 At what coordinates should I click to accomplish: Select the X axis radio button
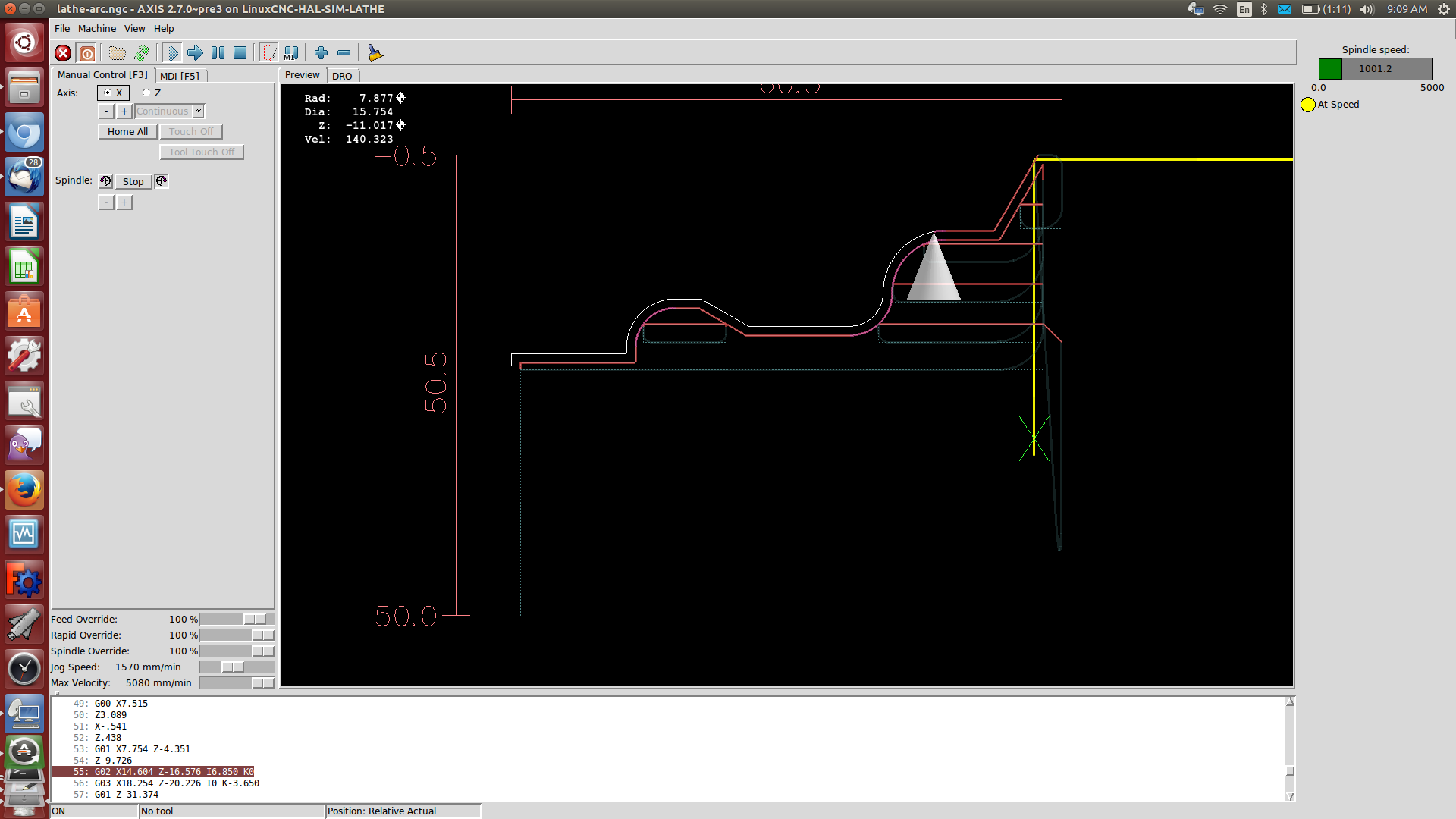click(x=113, y=93)
